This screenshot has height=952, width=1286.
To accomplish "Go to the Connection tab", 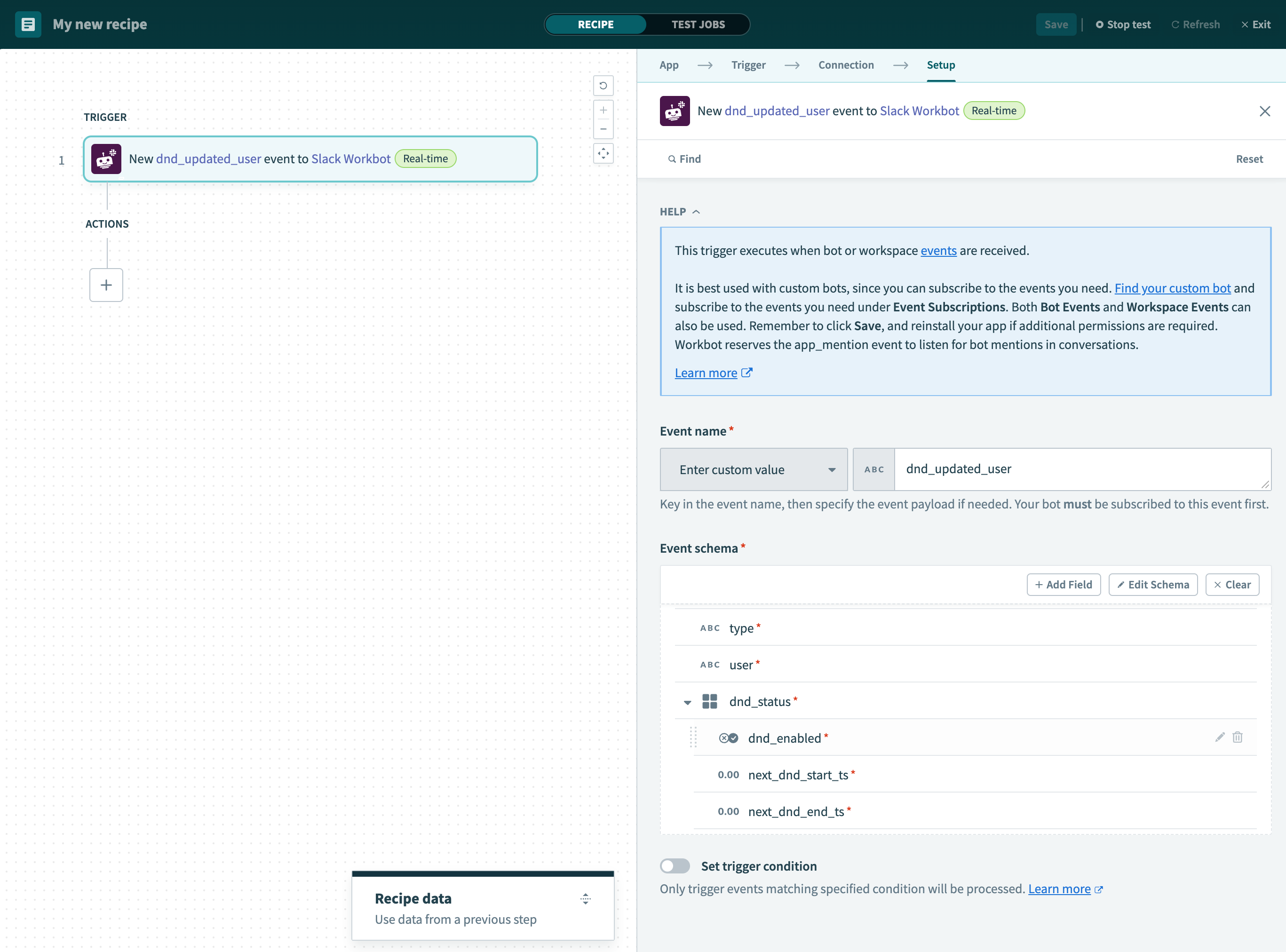I will click(x=845, y=65).
